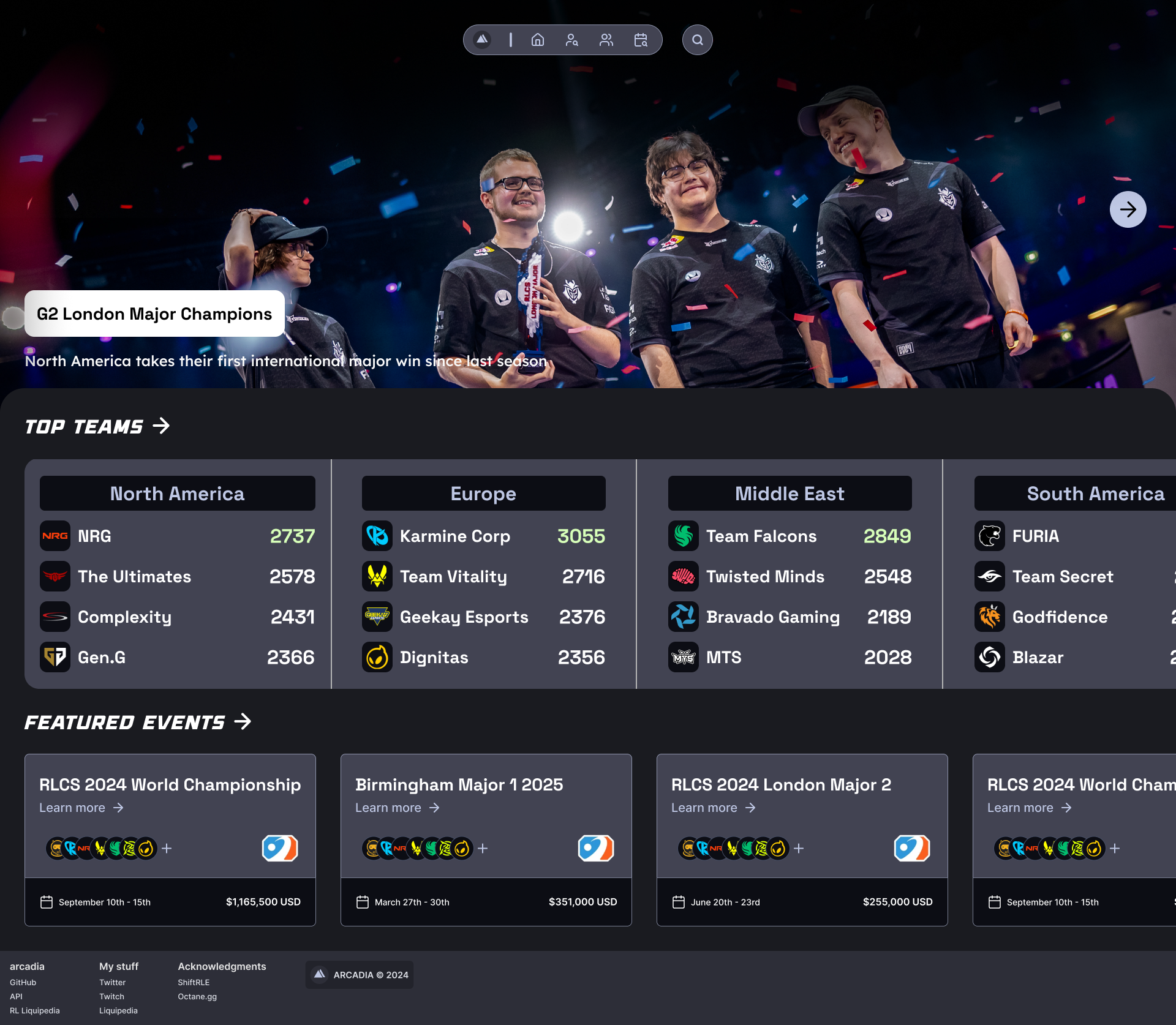Open the home page icon
Image resolution: width=1176 pixels, height=1025 pixels.
[x=538, y=40]
